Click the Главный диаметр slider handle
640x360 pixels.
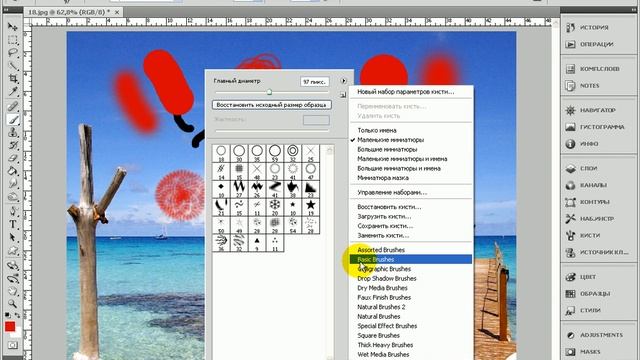(269, 92)
